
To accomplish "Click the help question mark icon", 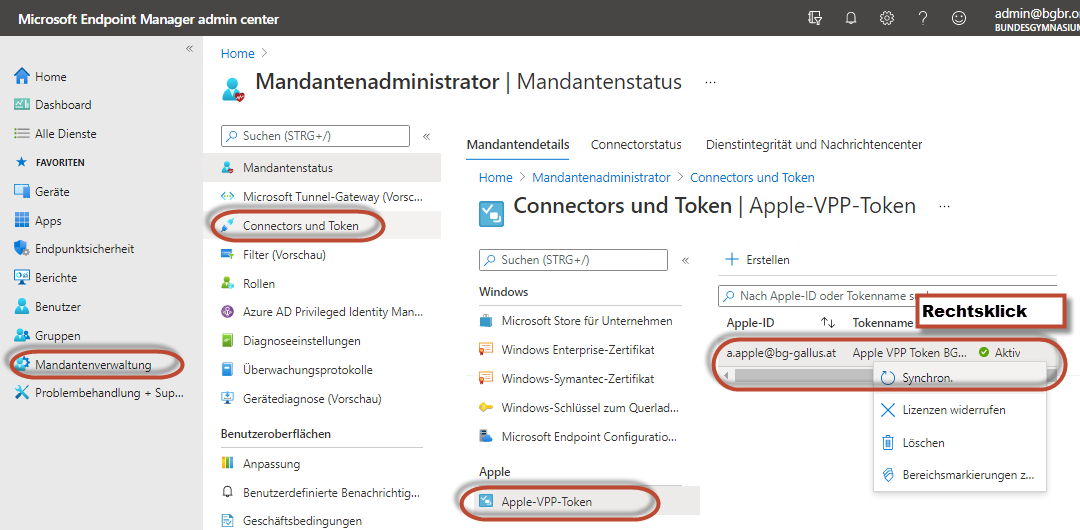I will [x=923, y=18].
